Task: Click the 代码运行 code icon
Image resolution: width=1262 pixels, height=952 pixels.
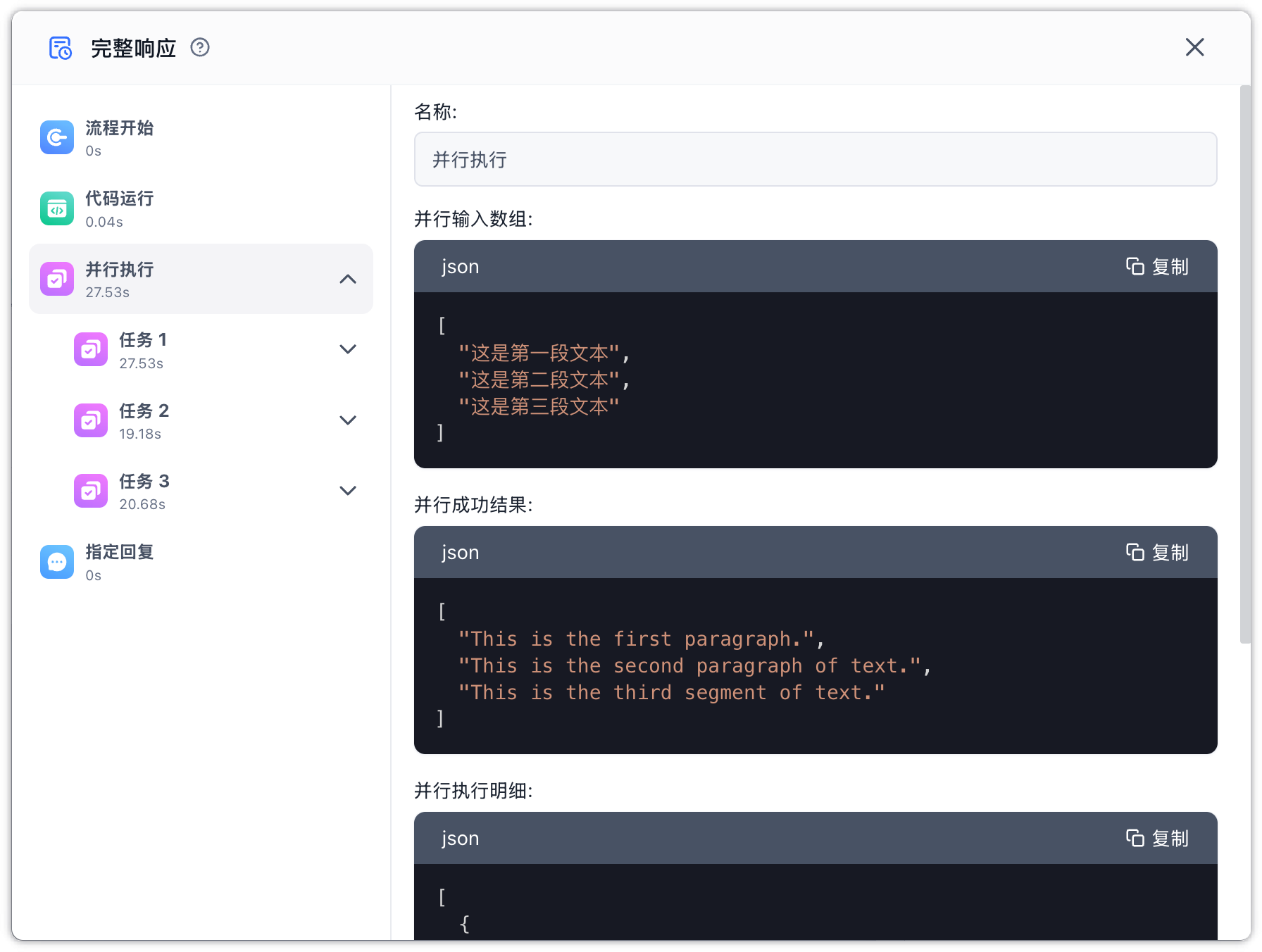Action: click(57, 208)
